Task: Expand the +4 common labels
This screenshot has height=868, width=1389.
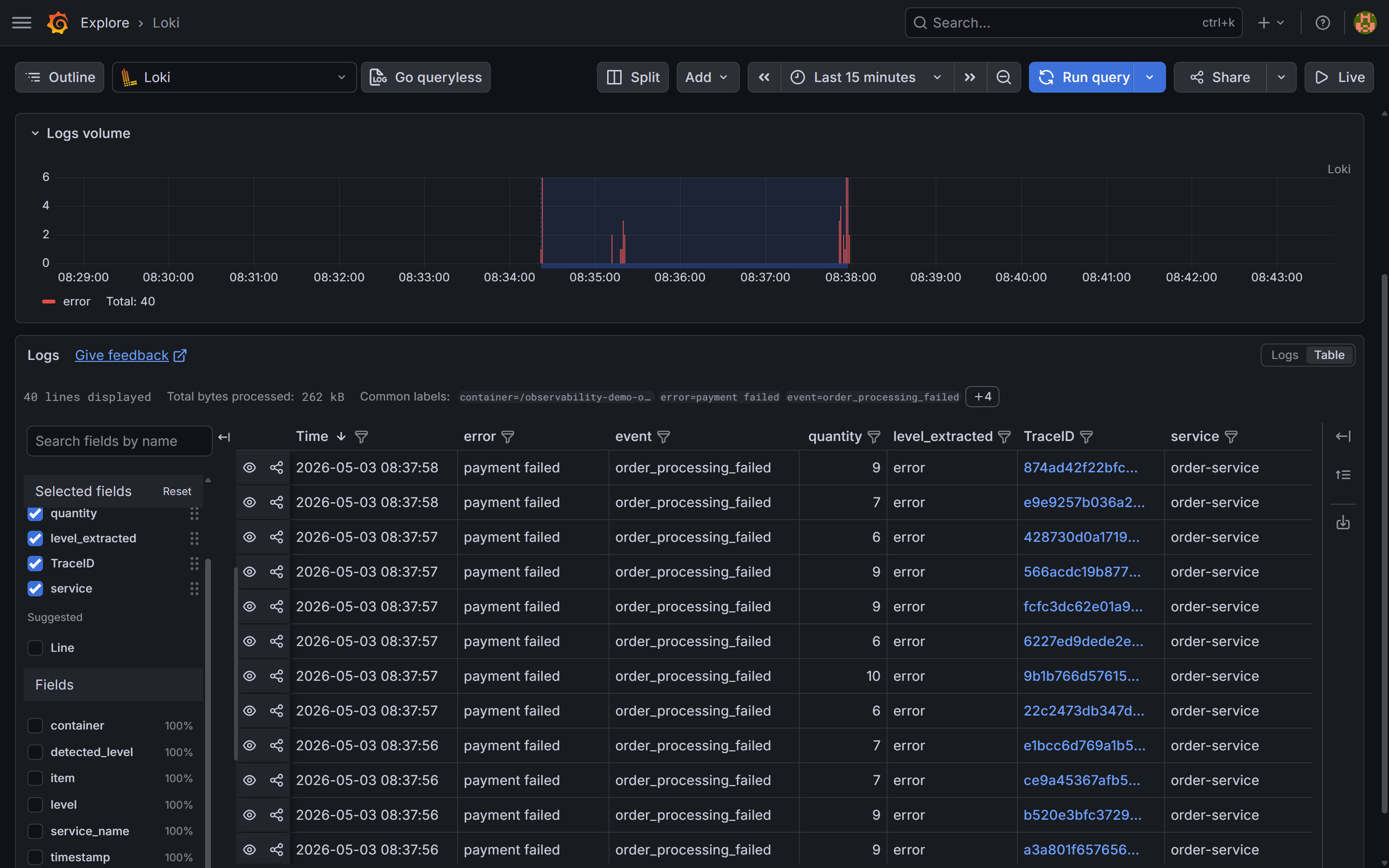Action: [x=982, y=397]
